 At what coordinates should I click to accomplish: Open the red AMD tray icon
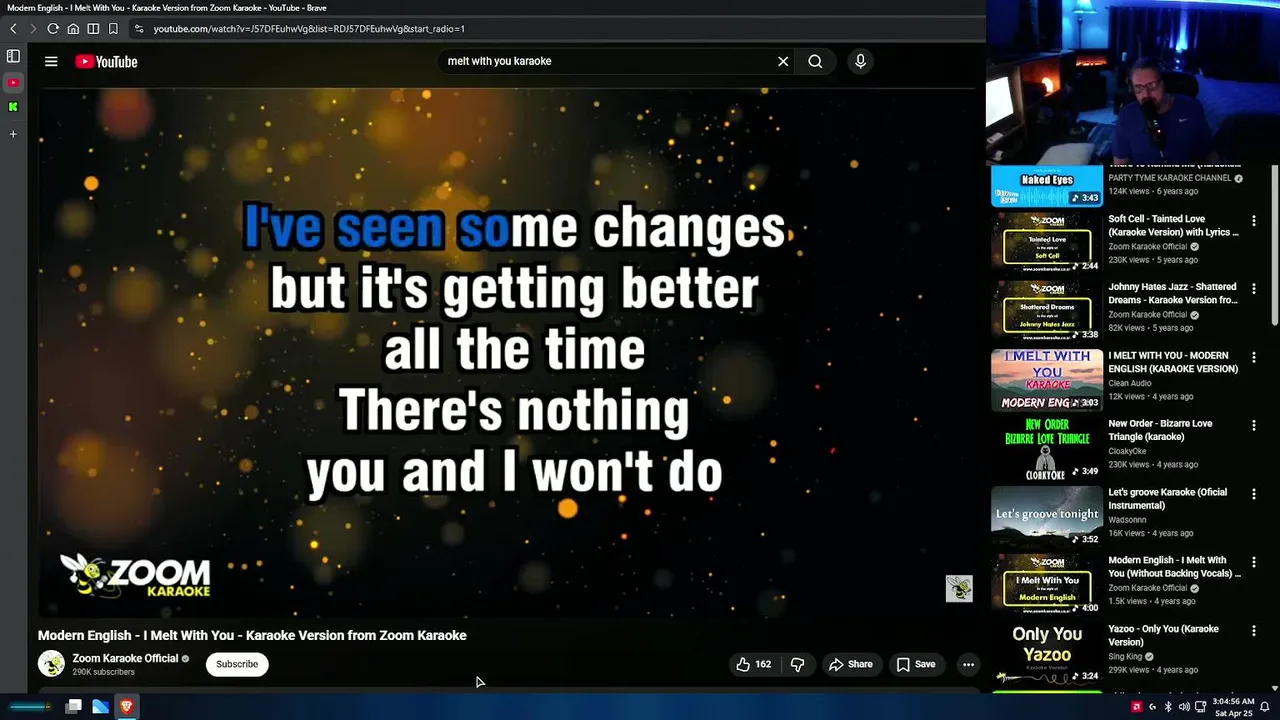[x=1136, y=707]
